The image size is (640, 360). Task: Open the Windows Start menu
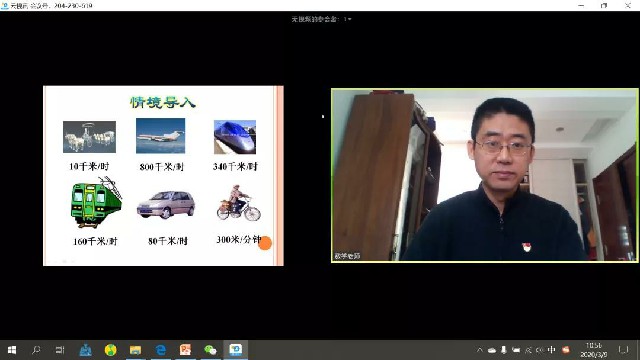click(12, 350)
